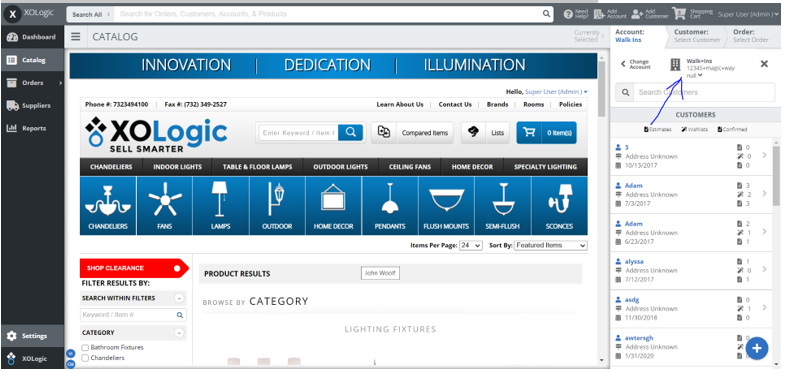The height and width of the screenshot is (371, 790).
Task: Close the account panel with the X
Action: pyautogui.click(x=764, y=64)
